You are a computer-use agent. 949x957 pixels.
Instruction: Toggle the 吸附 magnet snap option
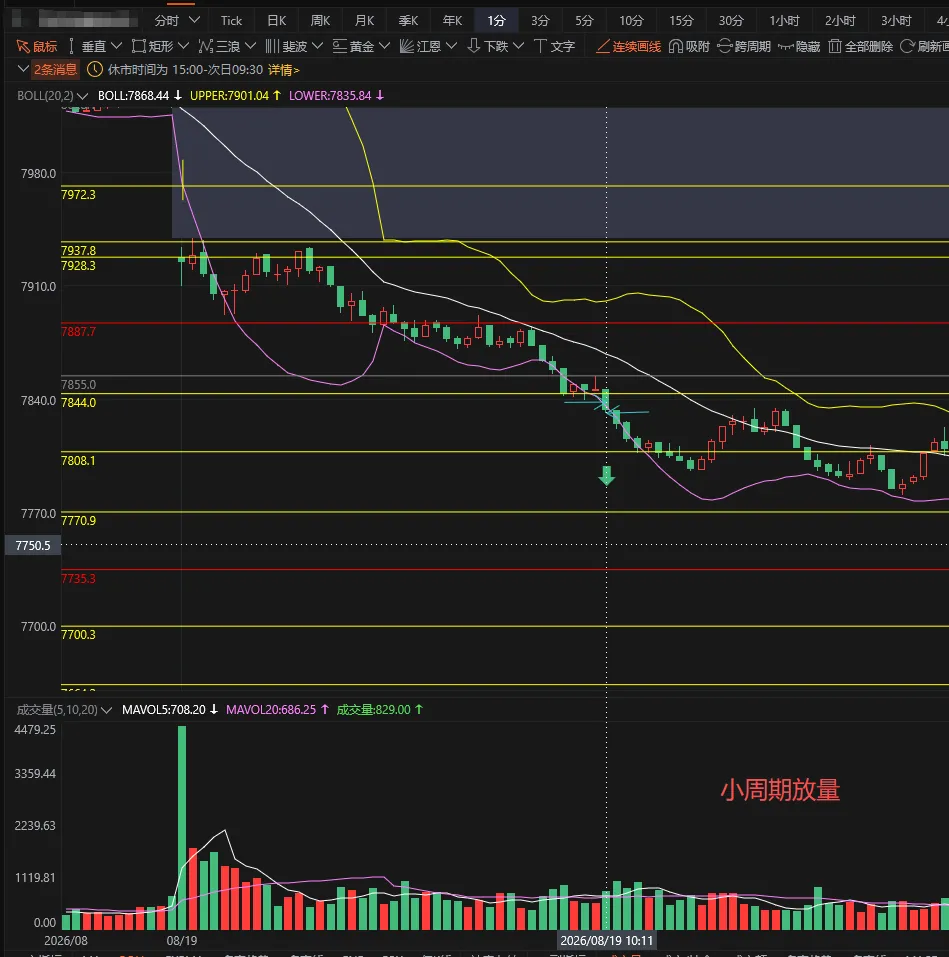(x=690, y=46)
